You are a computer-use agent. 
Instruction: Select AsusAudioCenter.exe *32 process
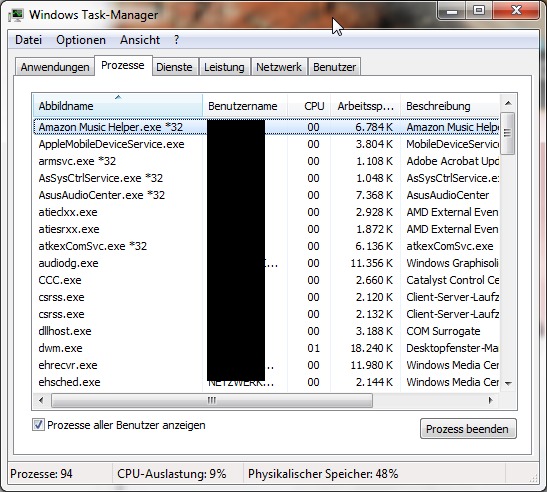pyautogui.click(x=266, y=195)
